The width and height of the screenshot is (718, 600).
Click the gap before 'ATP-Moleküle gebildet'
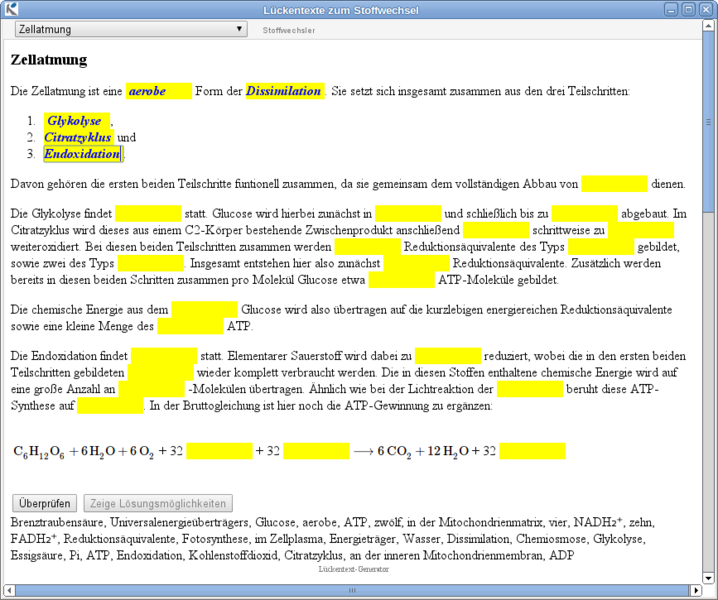(x=402, y=280)
